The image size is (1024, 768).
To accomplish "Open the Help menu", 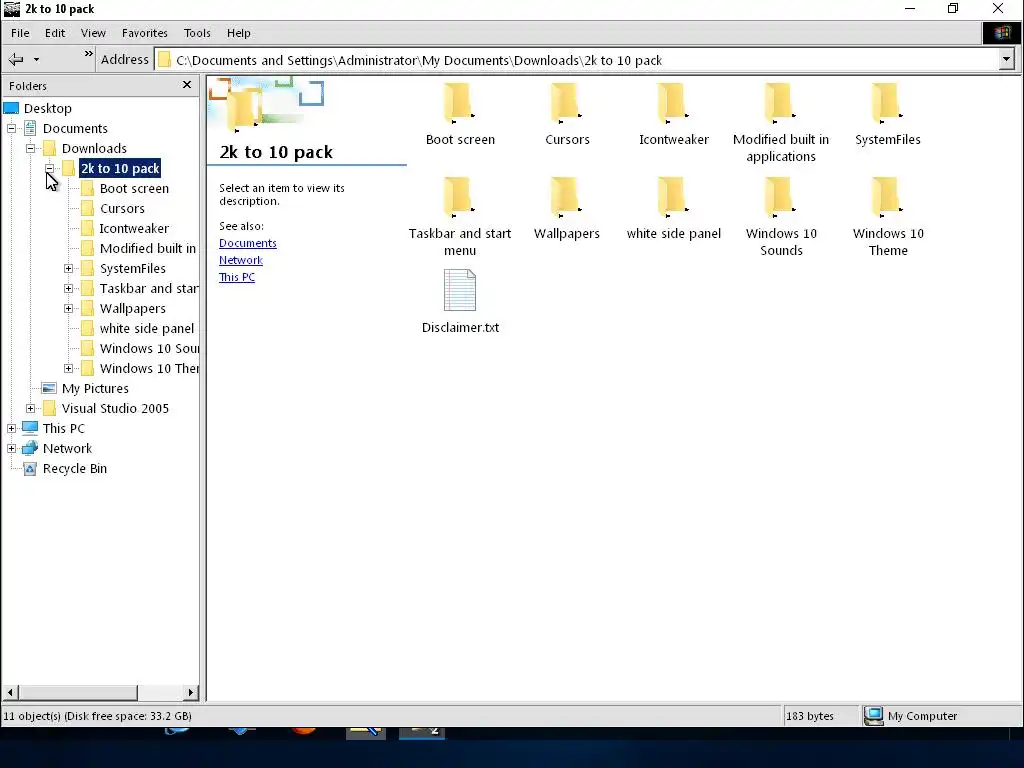I will [x=239, y=33].
